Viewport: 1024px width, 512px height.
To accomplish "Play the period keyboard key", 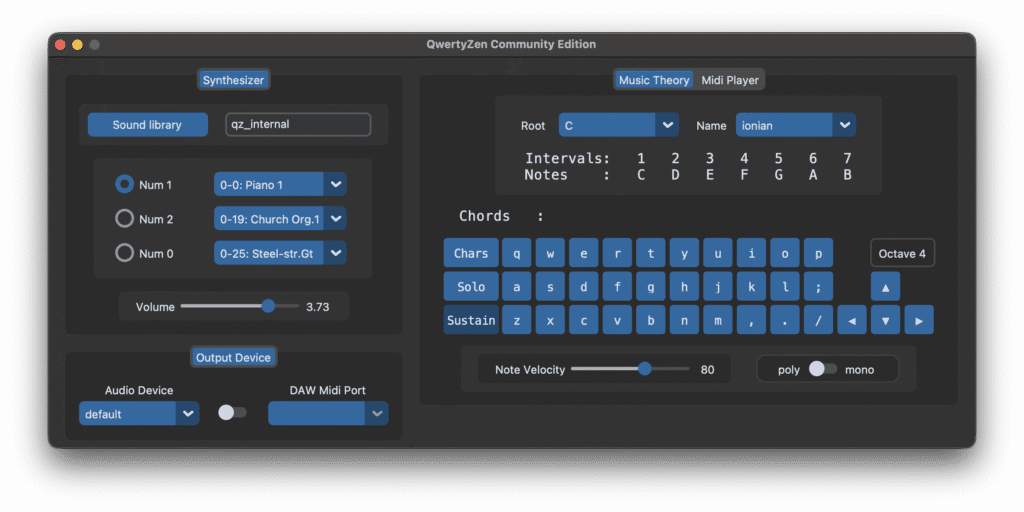I will click(x=785, y=320).
